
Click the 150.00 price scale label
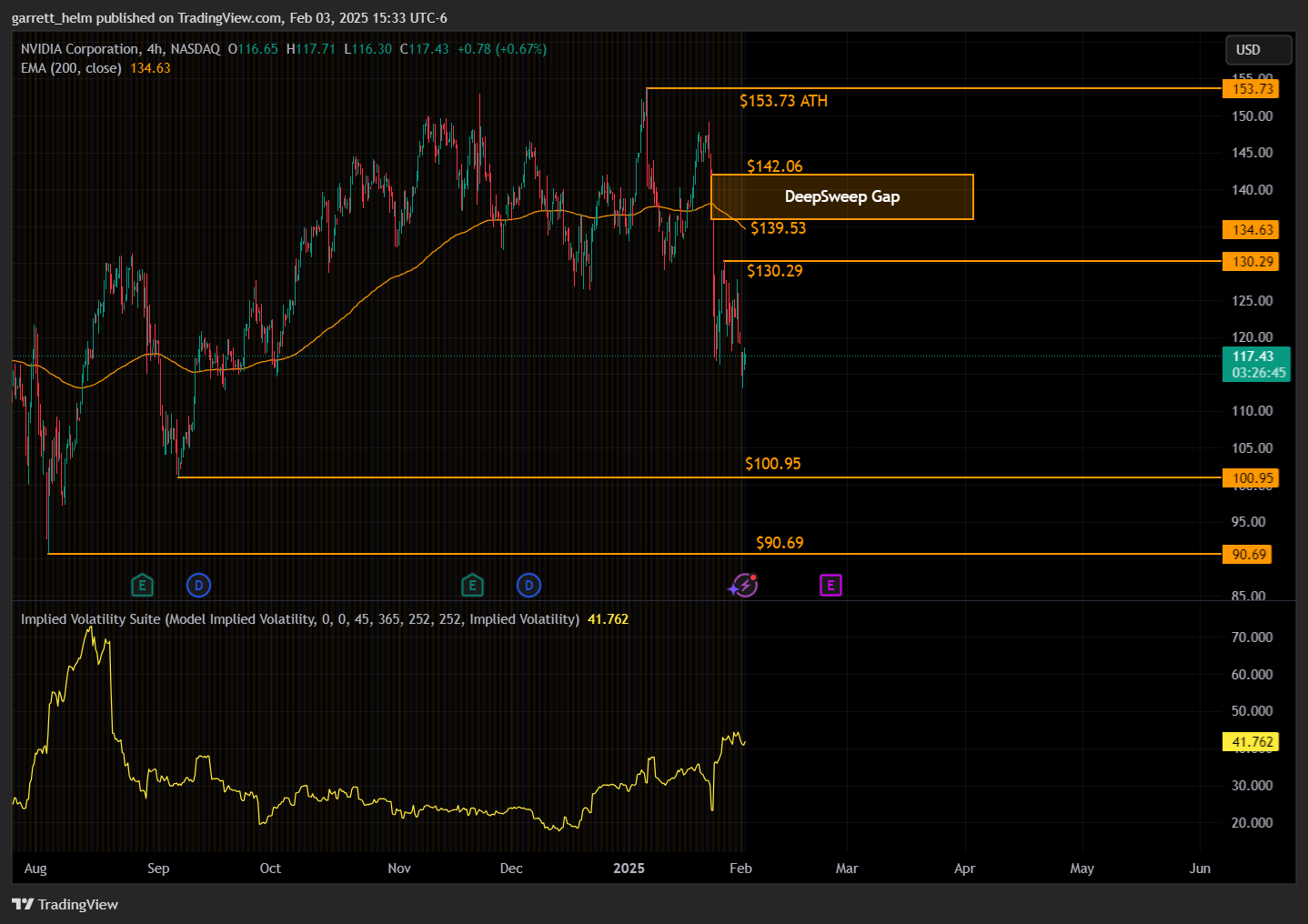(x=1252, y=116)
